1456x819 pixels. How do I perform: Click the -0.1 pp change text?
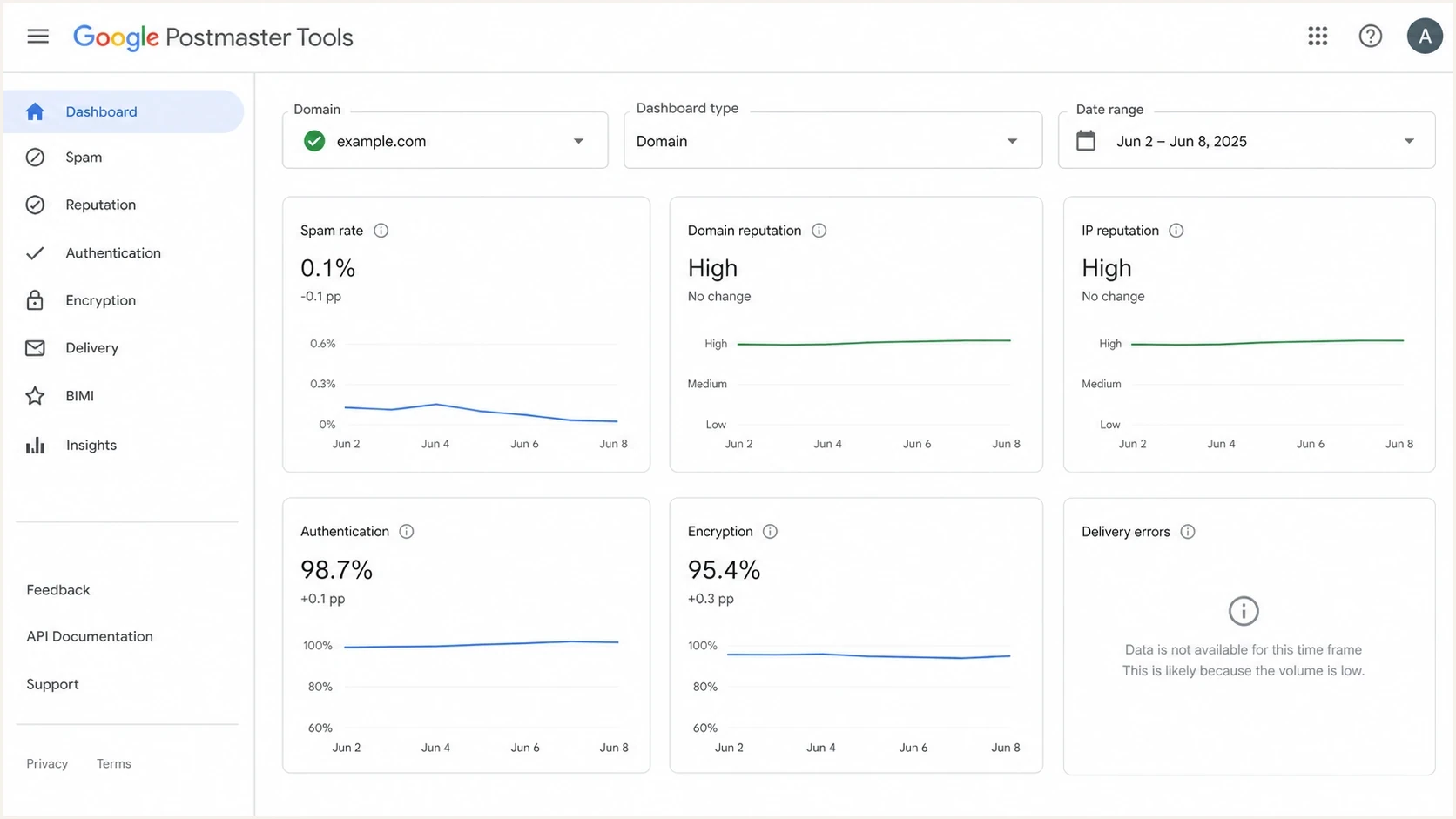[320, 297]
